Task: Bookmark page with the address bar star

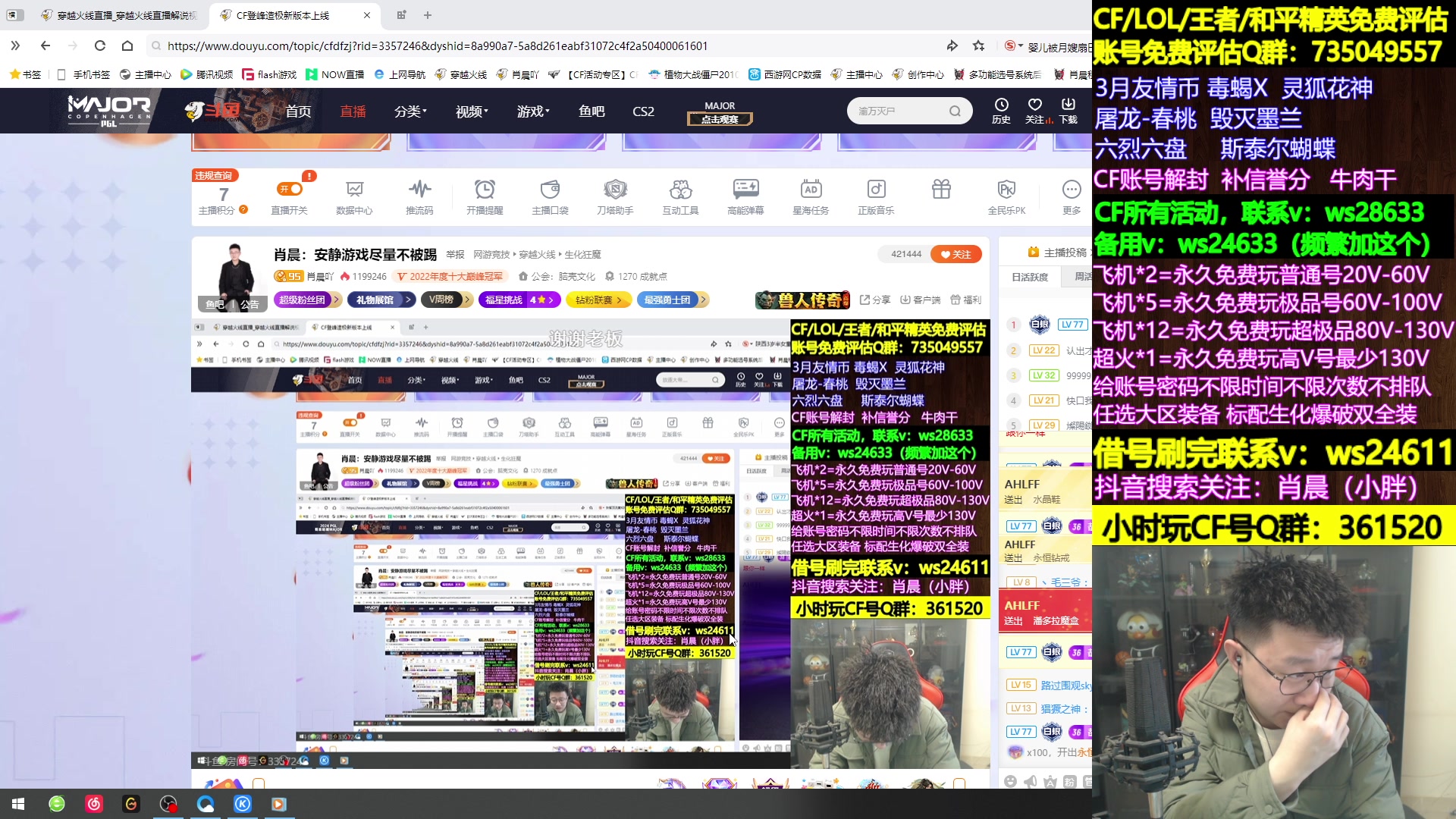Action: 979,46
